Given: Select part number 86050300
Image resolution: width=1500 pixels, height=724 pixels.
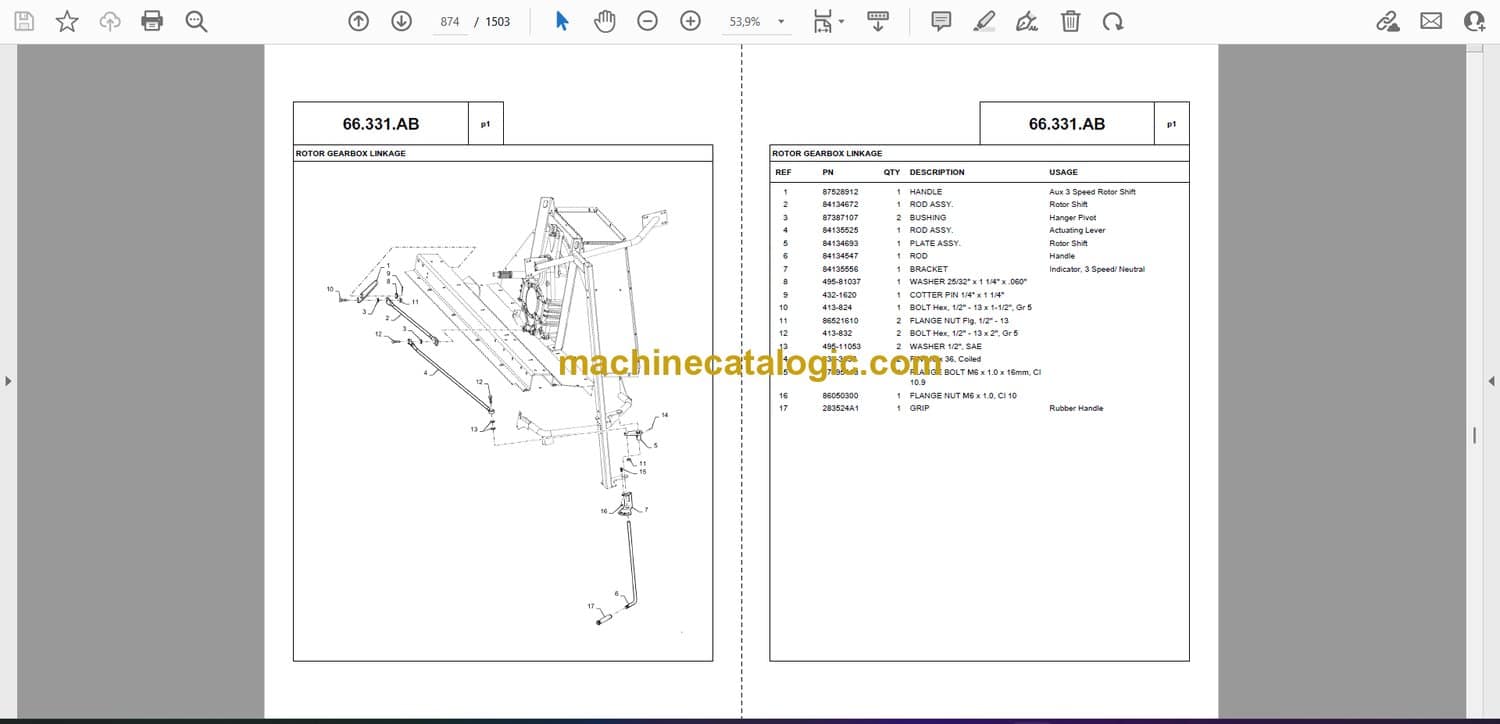Looking at the screenshot, I should tap(840, 396).
